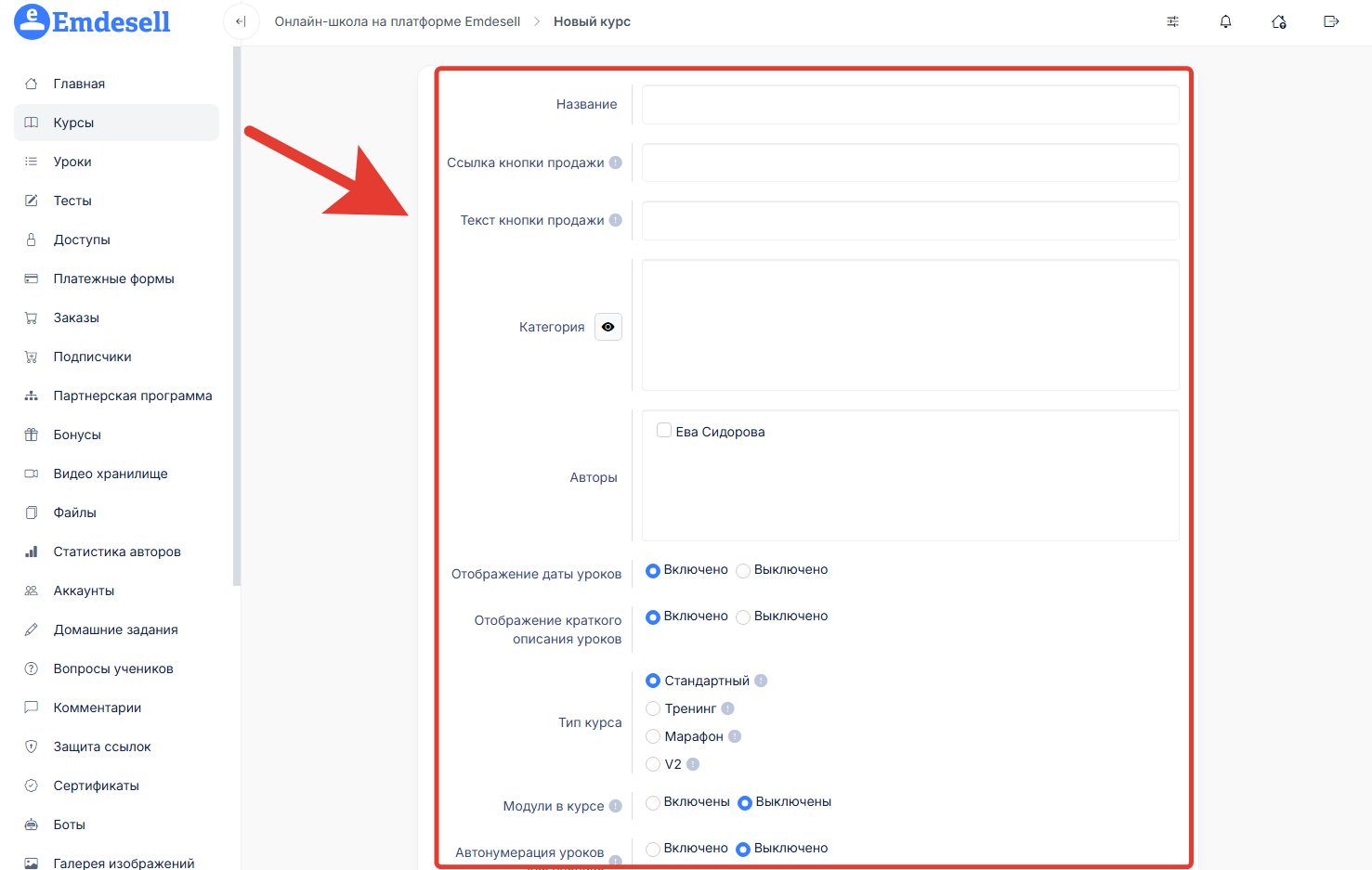Select Выключено for Отображение даты уроков
This screenshot has height=870, width=1372.
pos(743,571)
